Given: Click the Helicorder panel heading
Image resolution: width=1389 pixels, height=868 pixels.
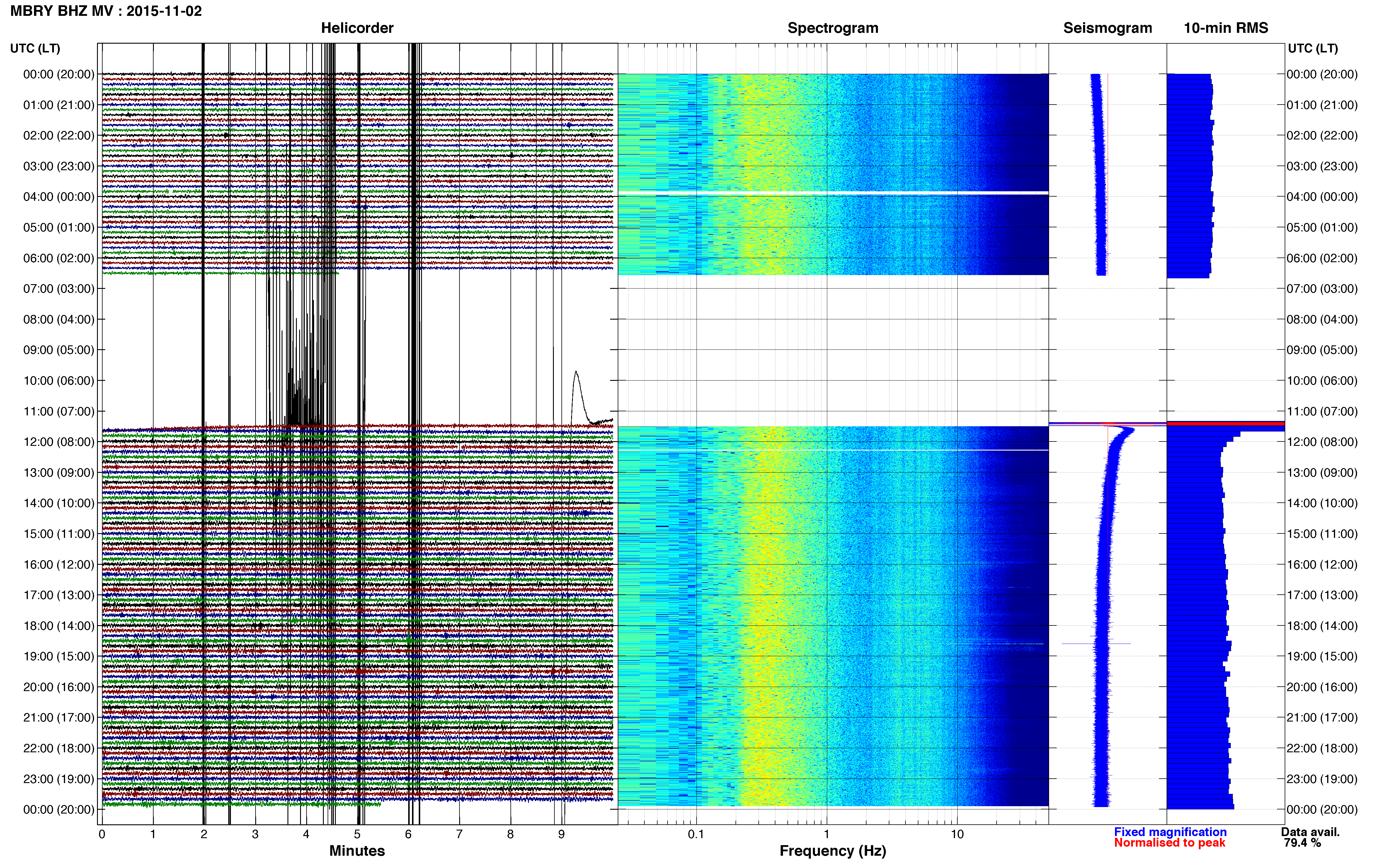Looking at the screenshot, I should (x=357, y=28).
